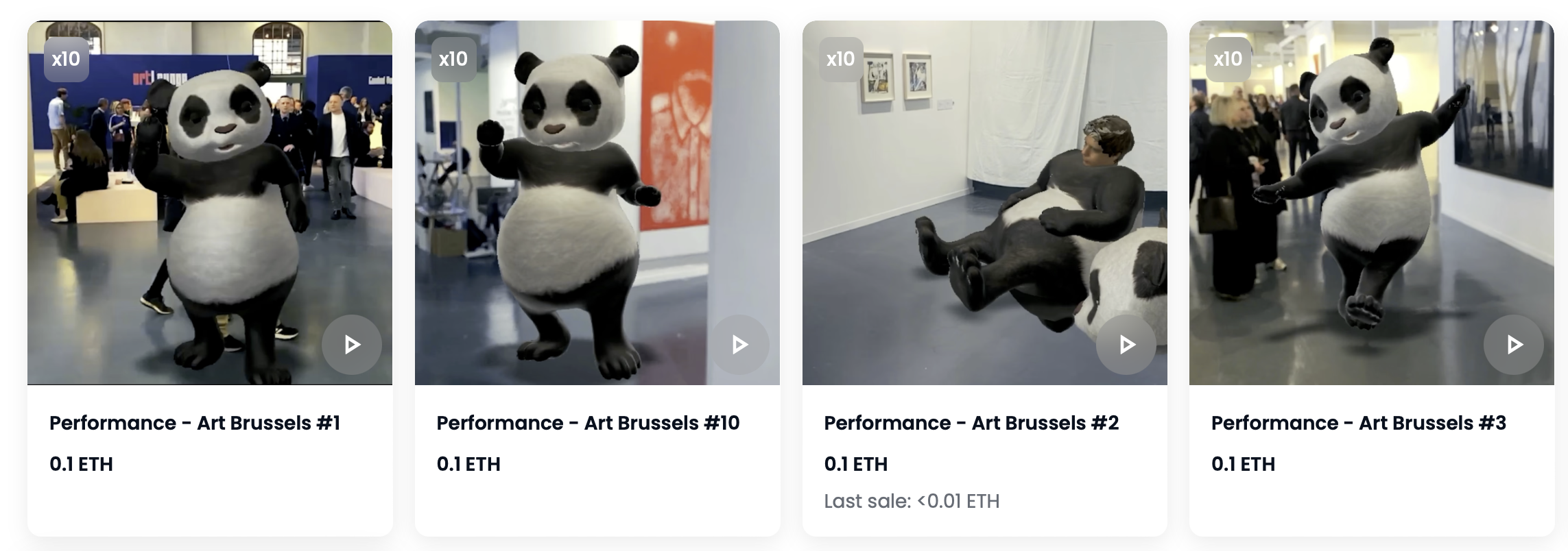Open Performance - Art Brussels #10 title
Image resolution: width=1568 pixels, height=551 pixels.
588,423
